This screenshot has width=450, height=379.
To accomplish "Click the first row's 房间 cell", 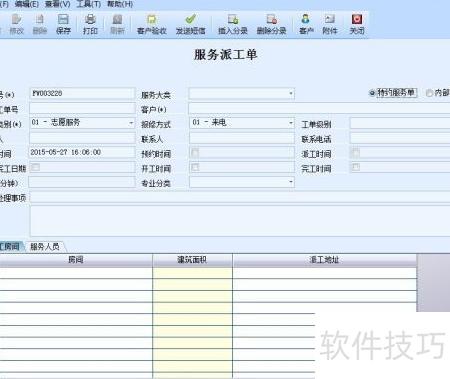I will click(76, 273).
